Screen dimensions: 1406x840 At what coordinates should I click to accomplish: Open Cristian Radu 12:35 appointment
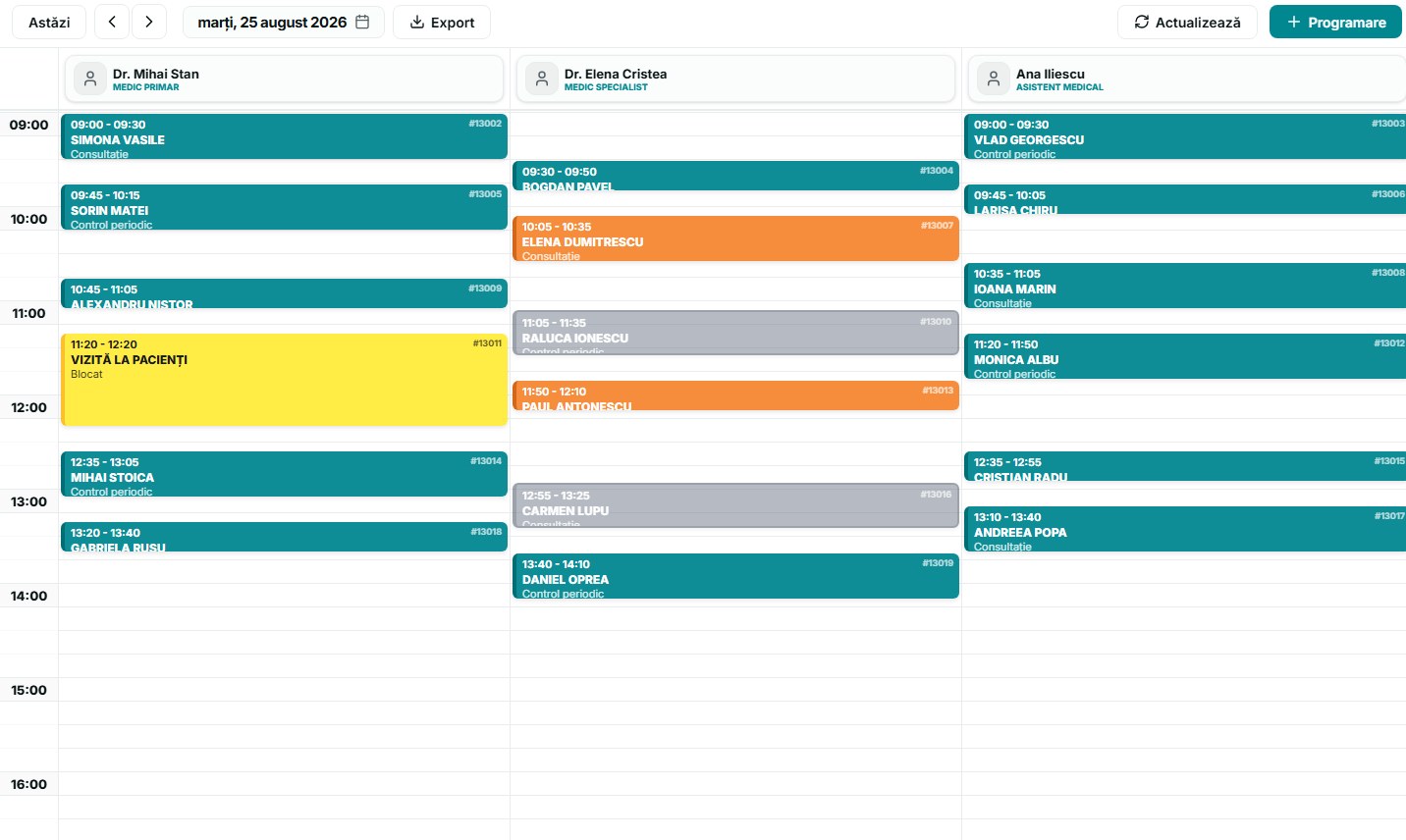[x=1185, y=466]
